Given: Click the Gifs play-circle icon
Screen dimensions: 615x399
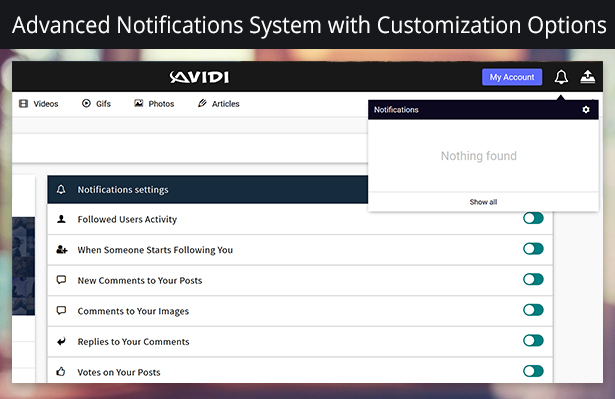Looking at the screenshot, I should [86, 103].
